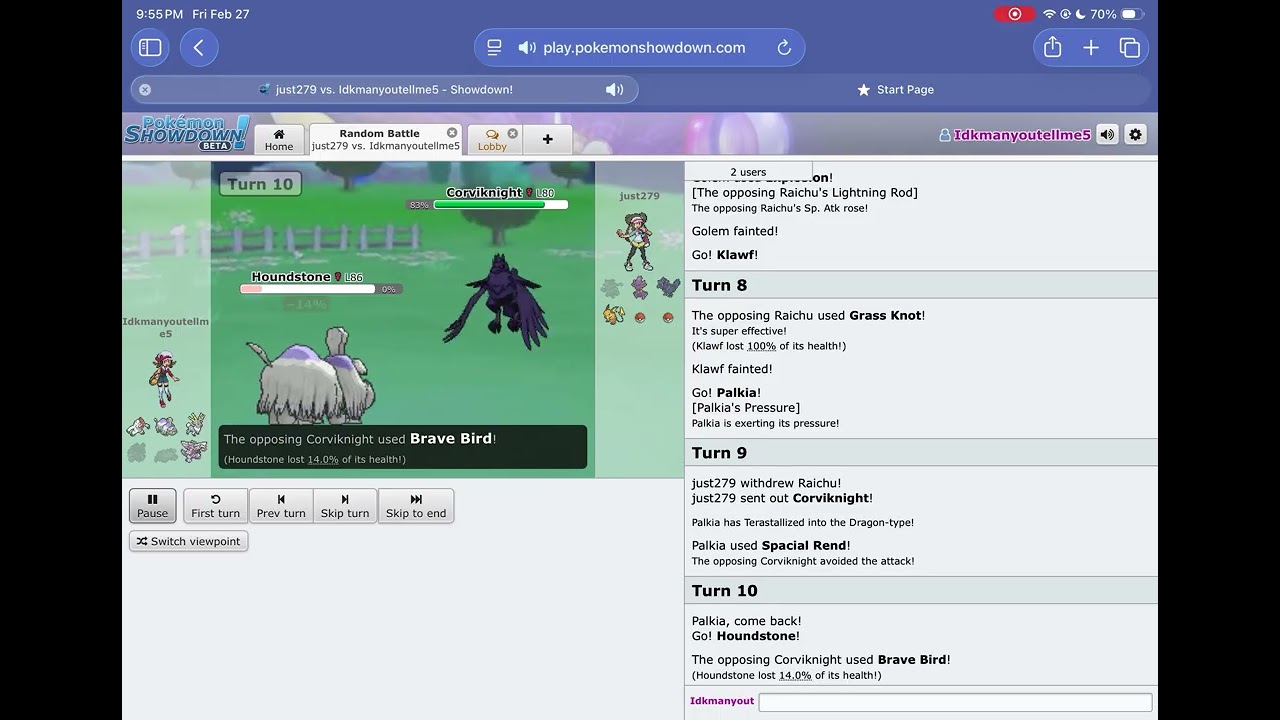Skip turn forward
Screen dimensions: 1280x720
[345, 505]
